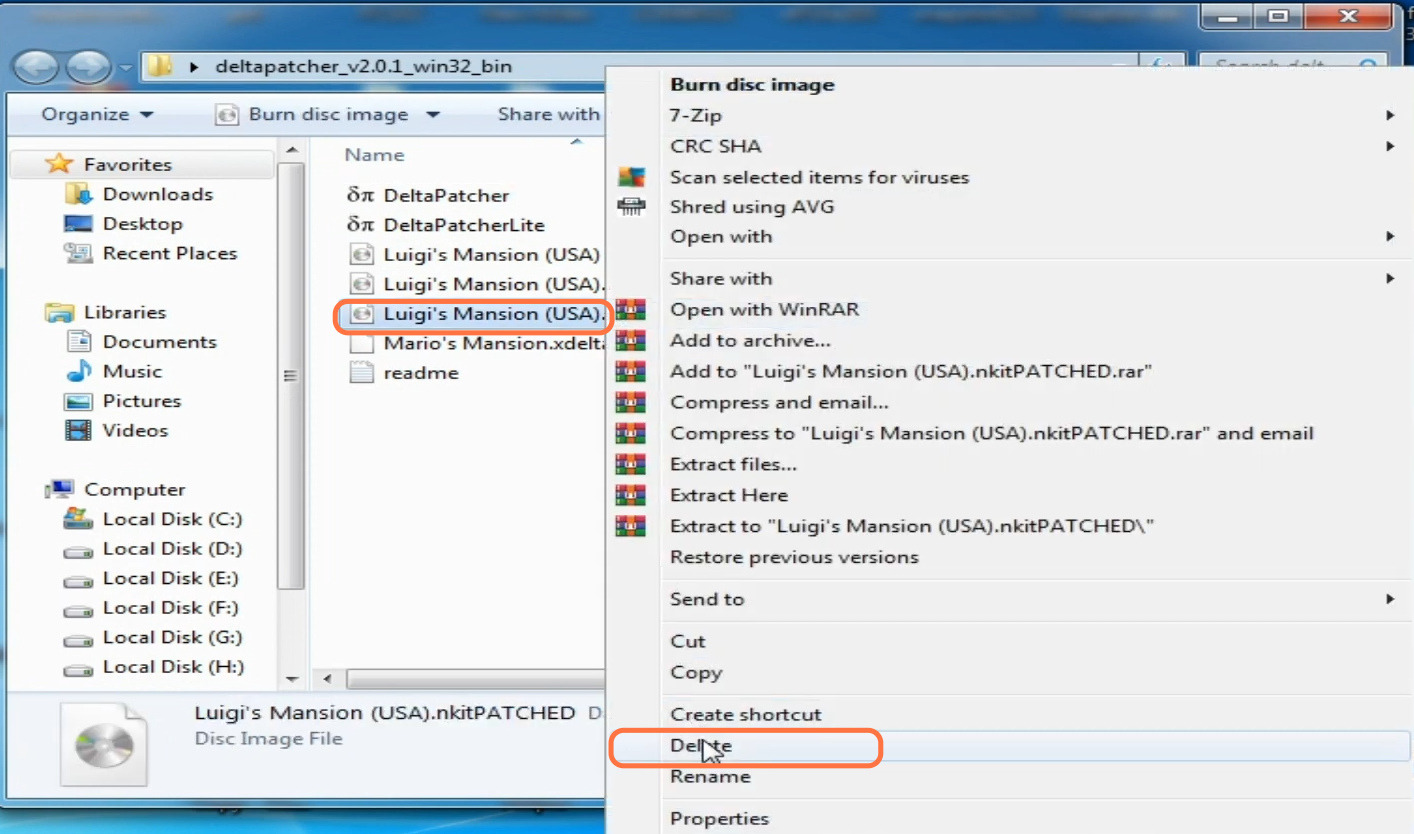Viewport: 1414px width, 834px height.
Task: Open the recent pages dropdown beside Forward
Action: point(126,69)
